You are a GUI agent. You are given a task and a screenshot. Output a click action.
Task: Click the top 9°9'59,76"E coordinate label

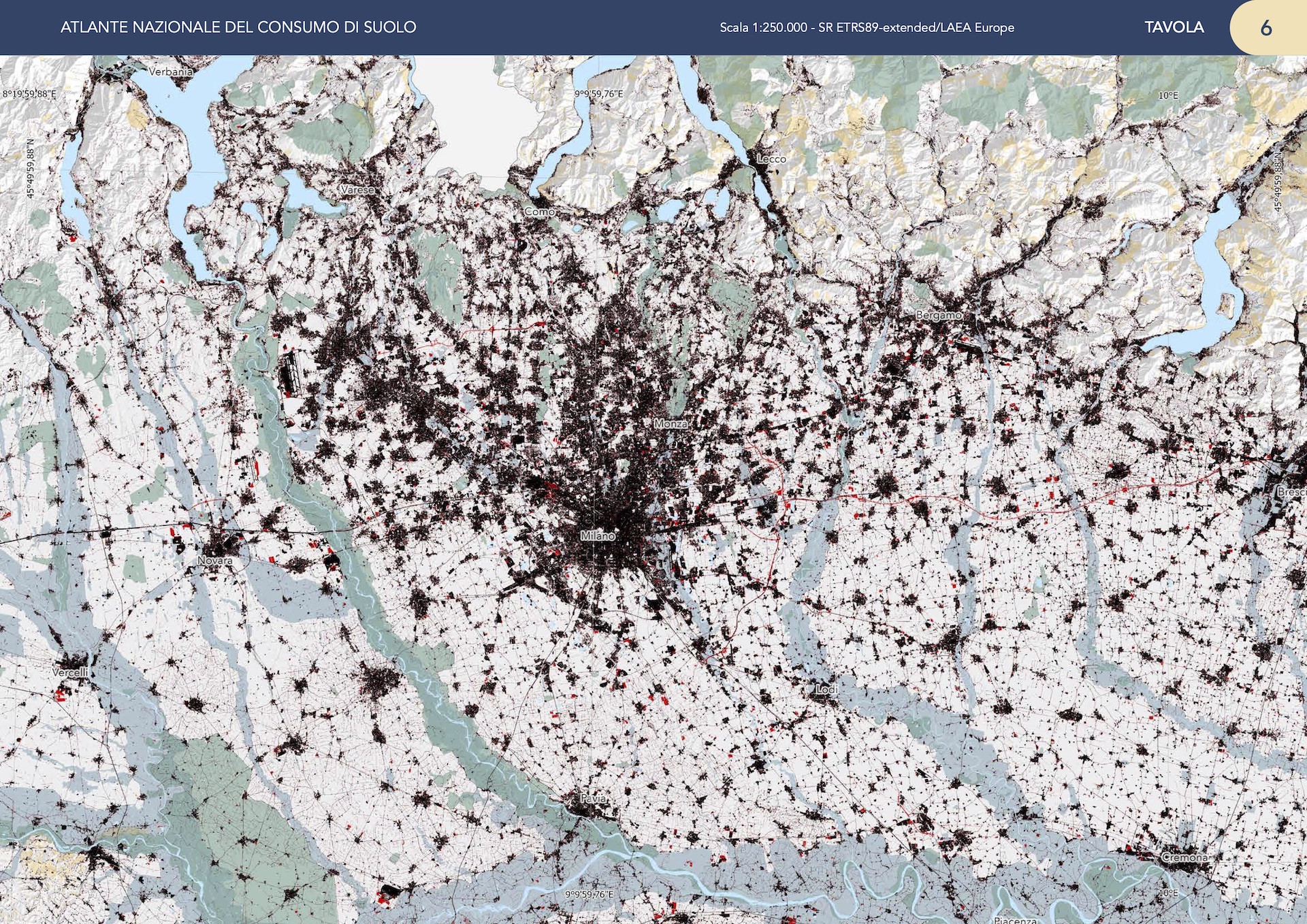pyautogui.click(x=598, y=94)
